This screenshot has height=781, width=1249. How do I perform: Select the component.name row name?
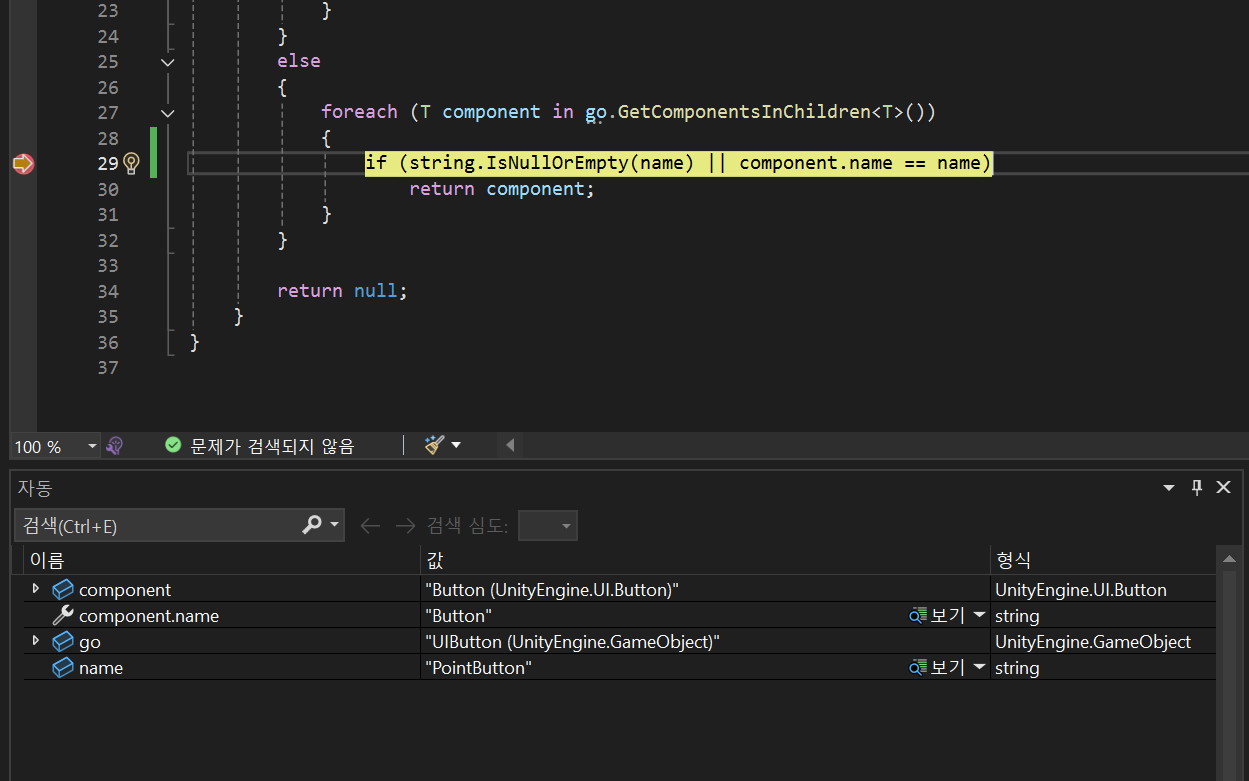(x=149, y=616)
